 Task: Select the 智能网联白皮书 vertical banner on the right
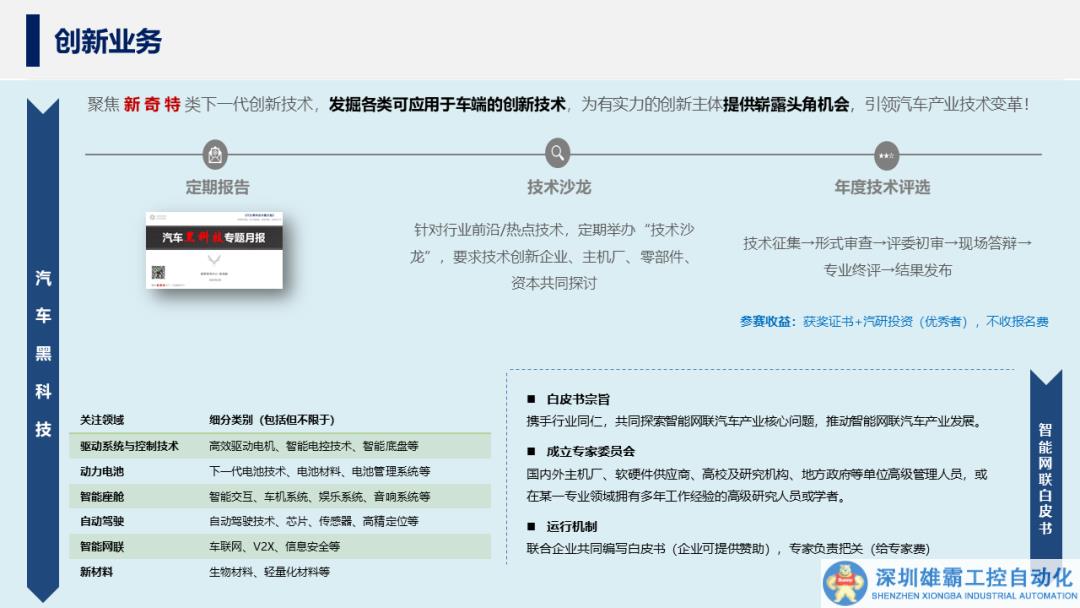click(1045, 477)
